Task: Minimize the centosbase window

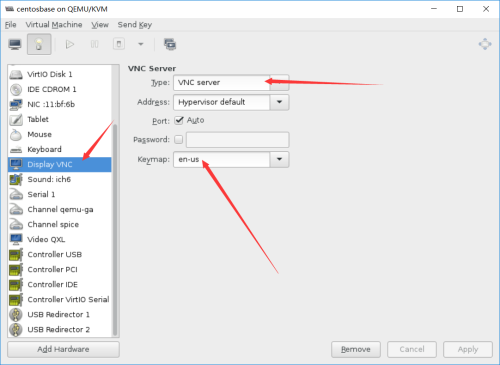Action: pyautogui.click(x=434, y=9)
